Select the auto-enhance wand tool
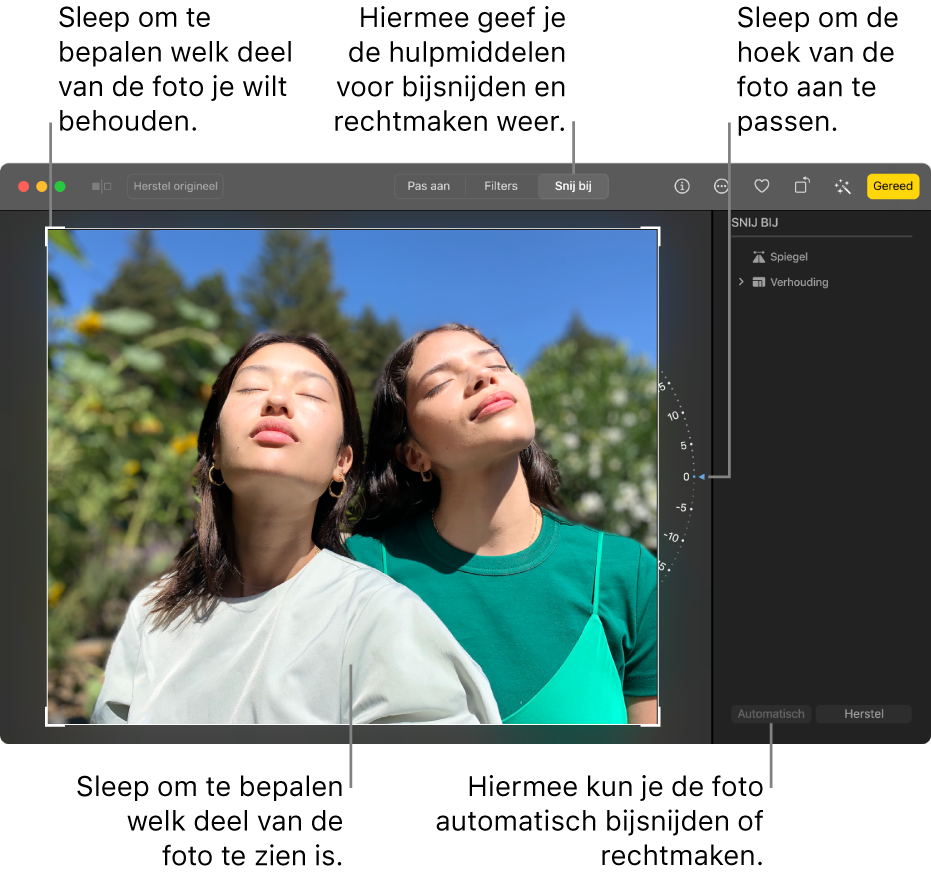The image size is (931, 878). 842,186
